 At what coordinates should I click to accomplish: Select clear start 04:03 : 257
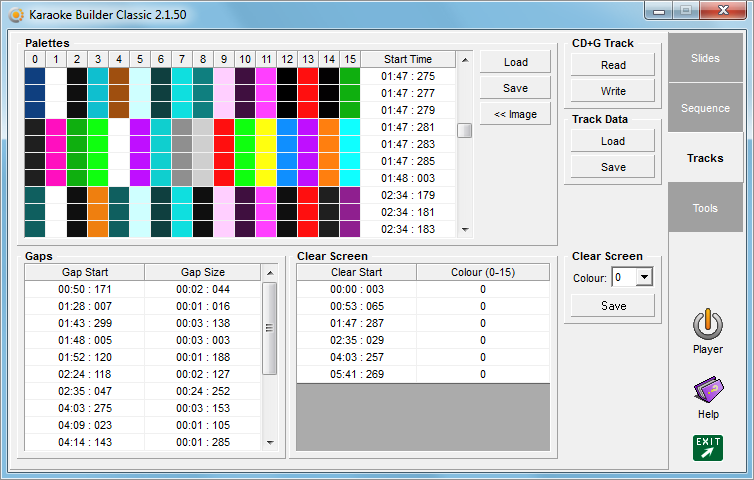(356, 357)
